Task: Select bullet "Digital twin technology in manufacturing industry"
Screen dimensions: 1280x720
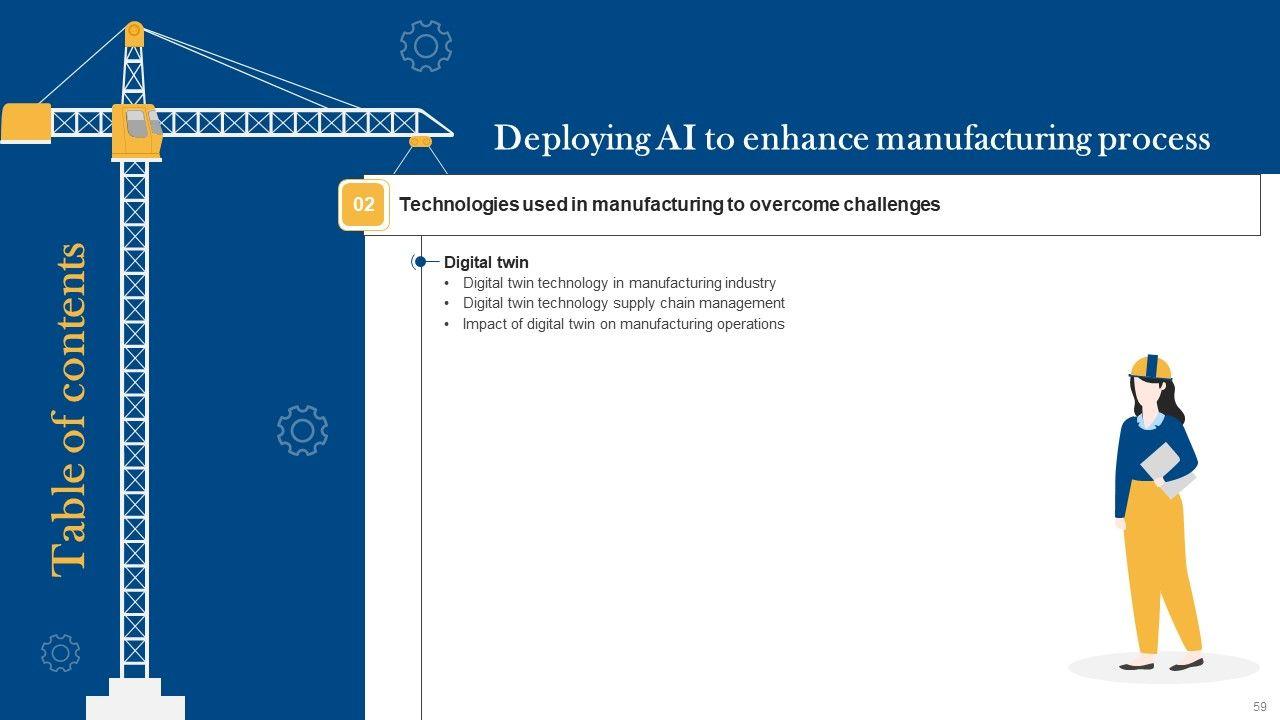Action: 619,283
